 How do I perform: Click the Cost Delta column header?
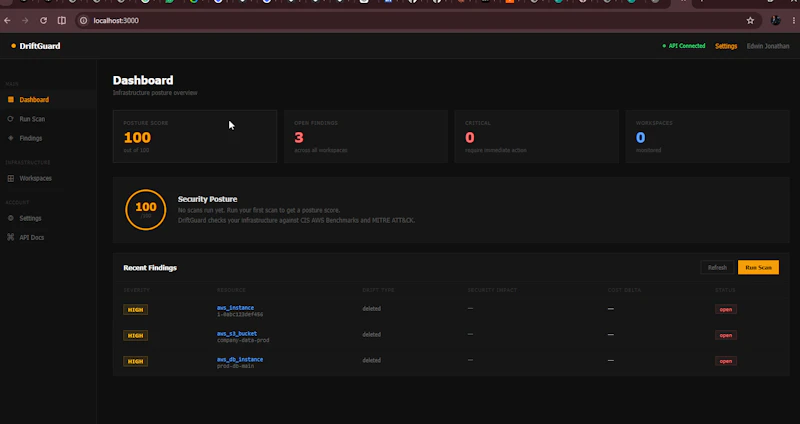(624, 290)
